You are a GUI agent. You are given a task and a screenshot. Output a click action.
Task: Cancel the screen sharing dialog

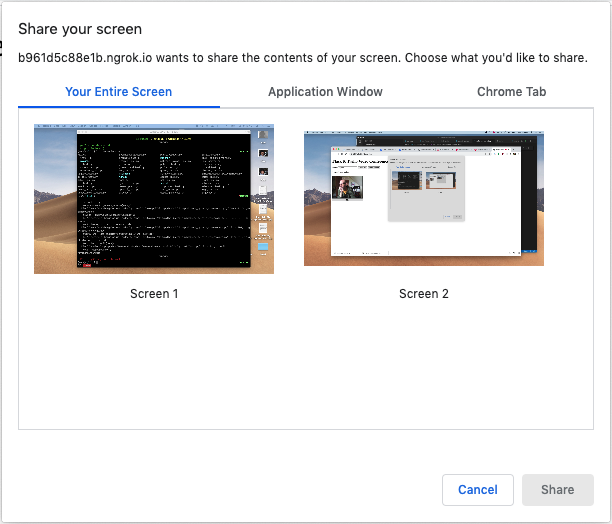pos(478,490)
